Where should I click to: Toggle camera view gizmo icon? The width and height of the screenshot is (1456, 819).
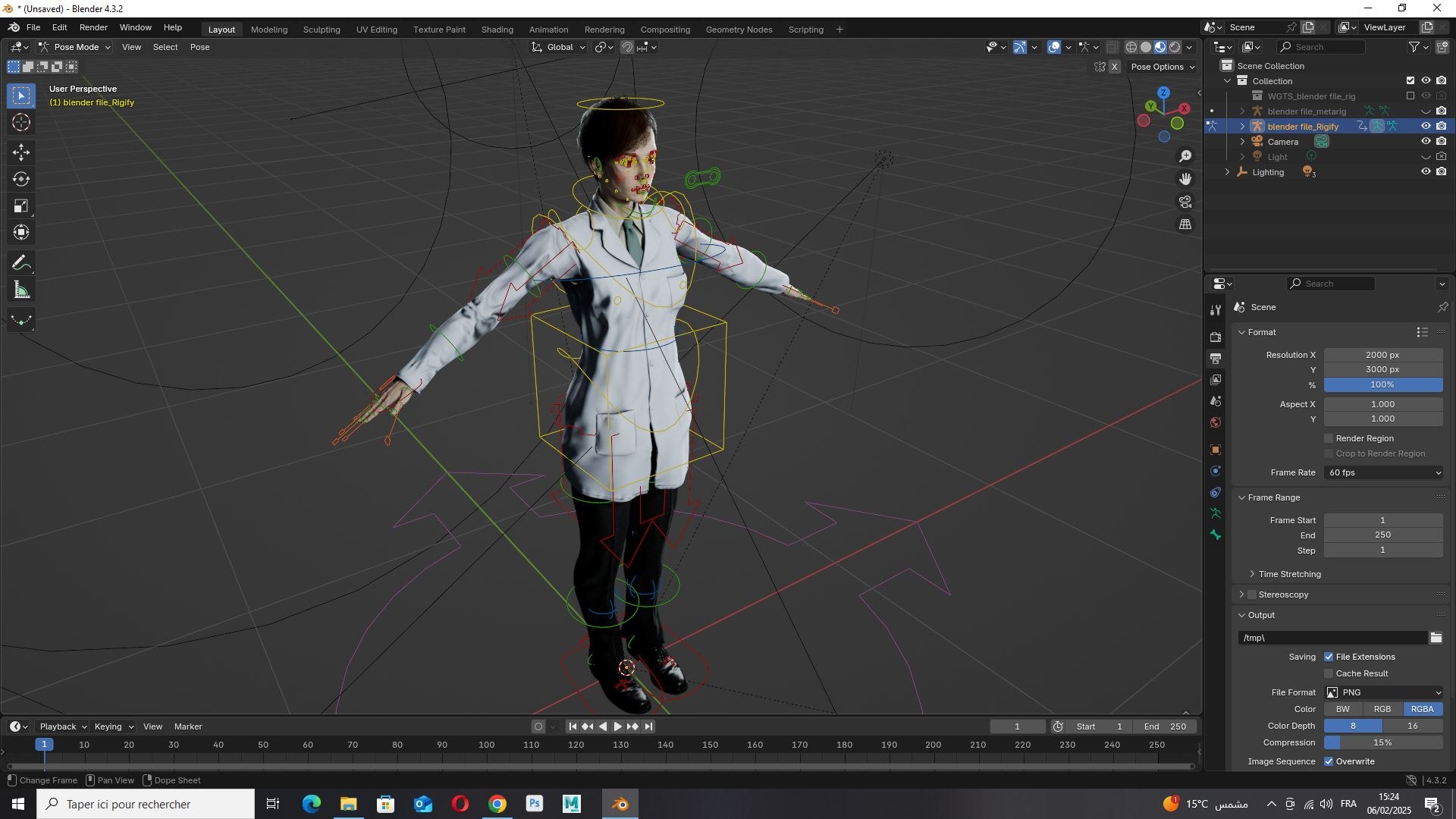pos(1185,202)
